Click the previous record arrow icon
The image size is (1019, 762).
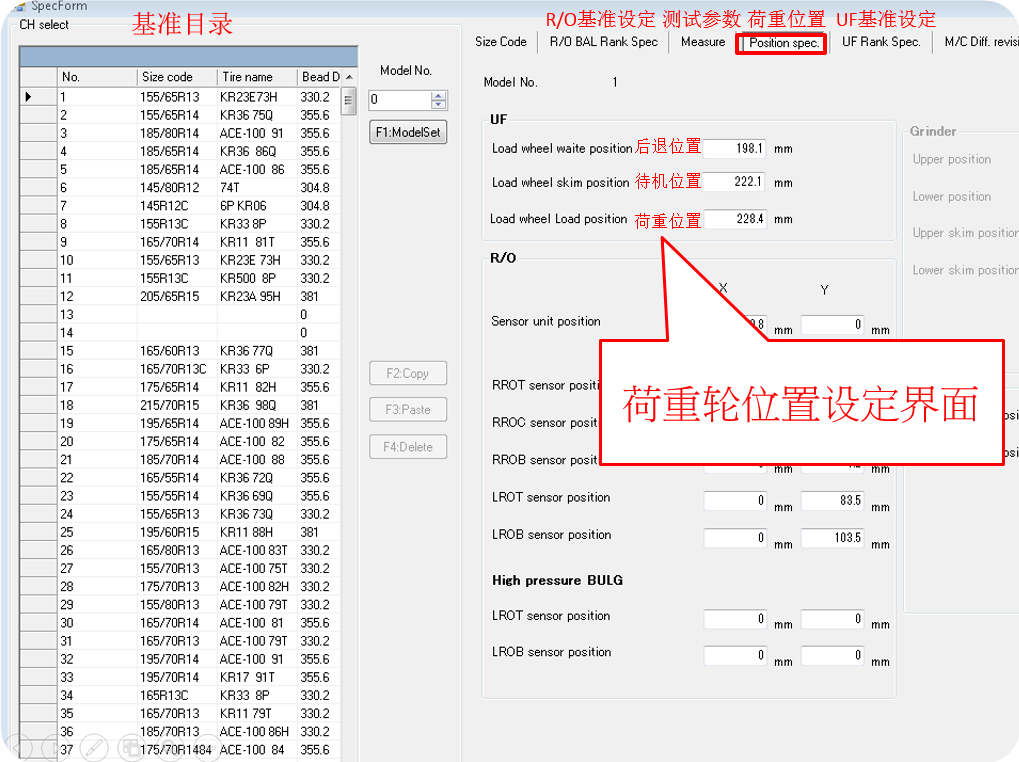pyautogui.click(x=19, y=747)
